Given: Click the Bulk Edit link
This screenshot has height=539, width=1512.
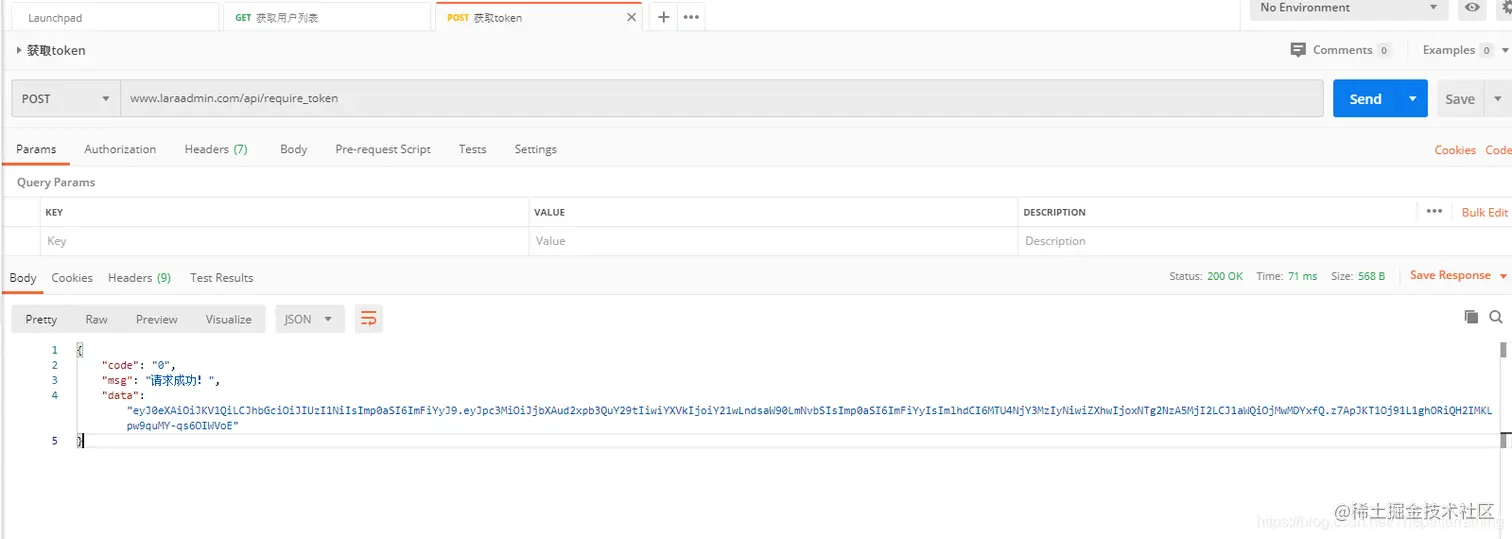Looking at the screenshot, I should click(x=1484, y=212).
